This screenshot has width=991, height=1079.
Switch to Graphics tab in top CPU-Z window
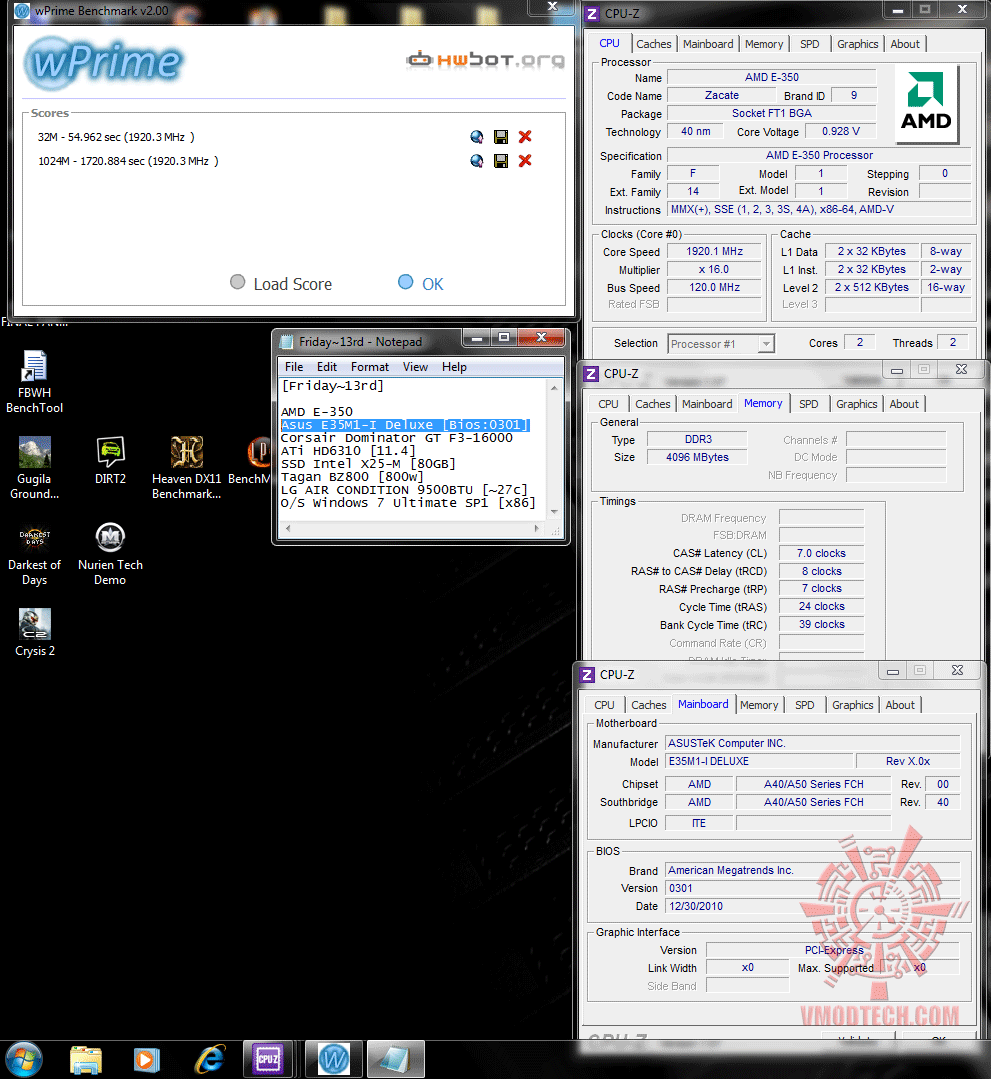coord(857,44)
